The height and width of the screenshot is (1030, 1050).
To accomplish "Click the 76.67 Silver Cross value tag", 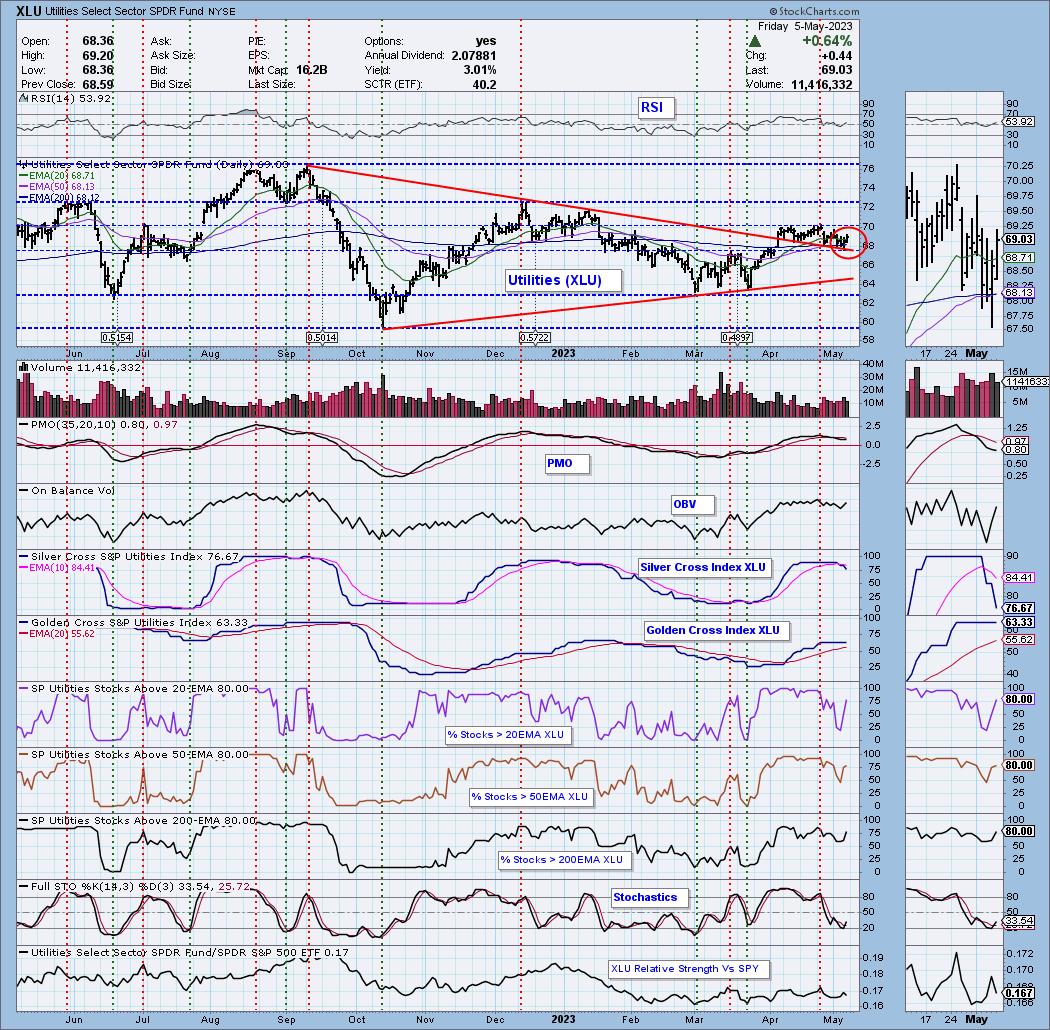I will (1019, 608).
